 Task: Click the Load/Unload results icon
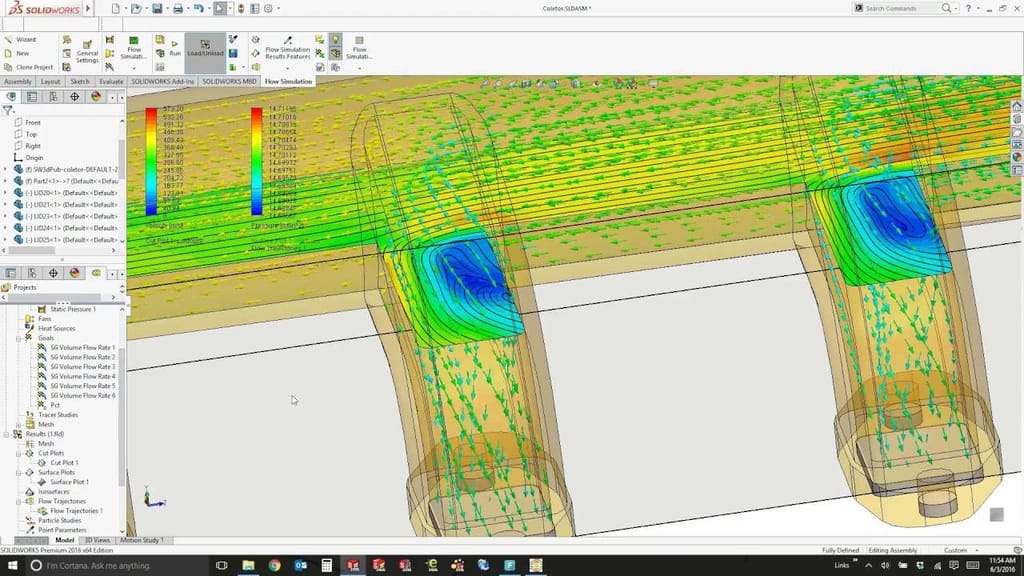click(205, 45)
